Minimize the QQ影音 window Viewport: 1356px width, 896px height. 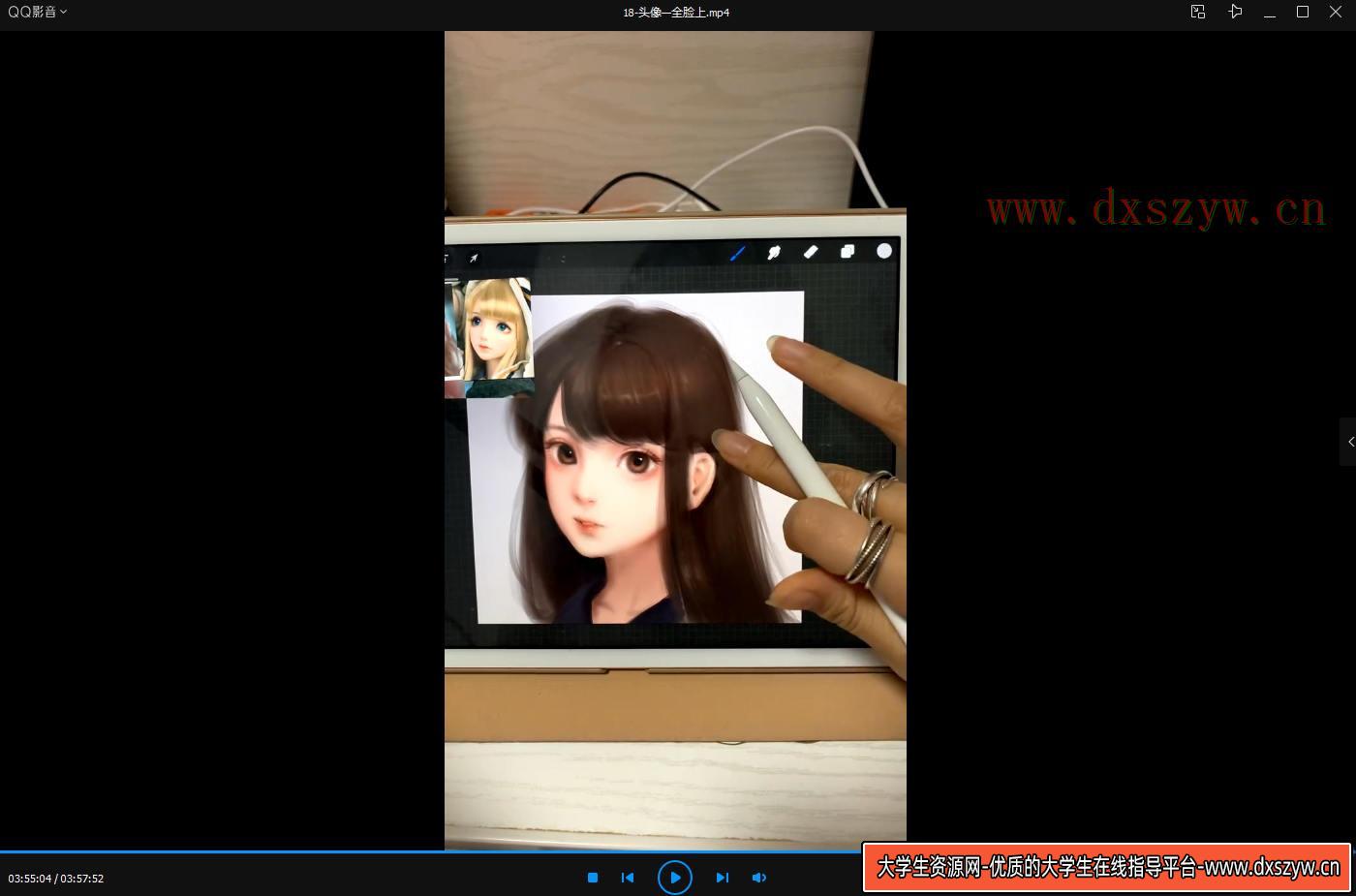[1270, 12]
